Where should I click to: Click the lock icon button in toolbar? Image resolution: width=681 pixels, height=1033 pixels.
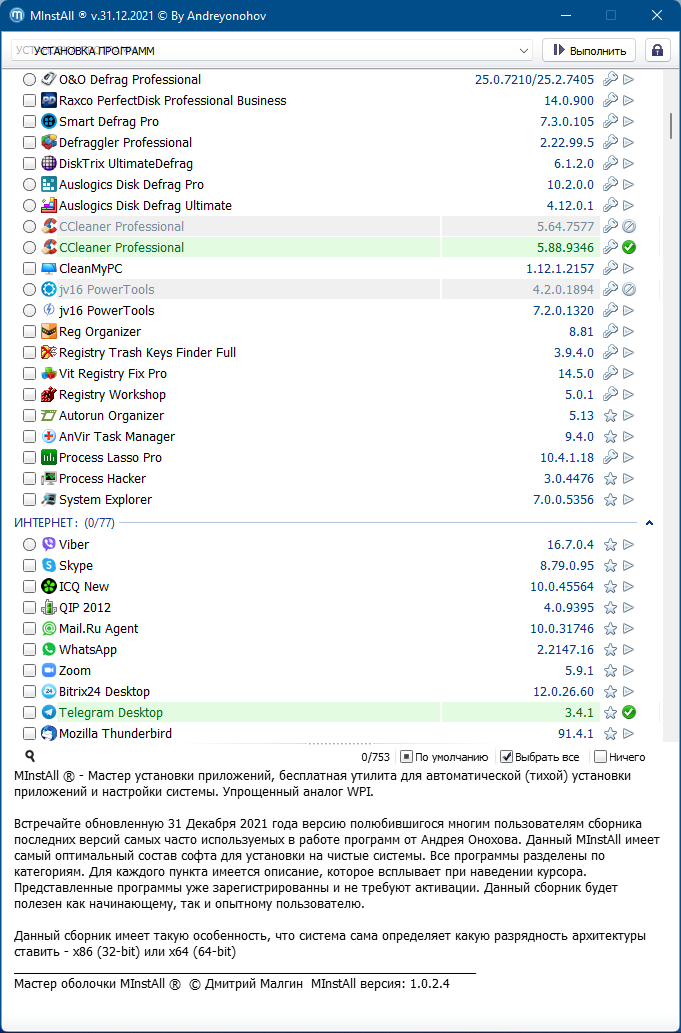[x=657, y=50]
